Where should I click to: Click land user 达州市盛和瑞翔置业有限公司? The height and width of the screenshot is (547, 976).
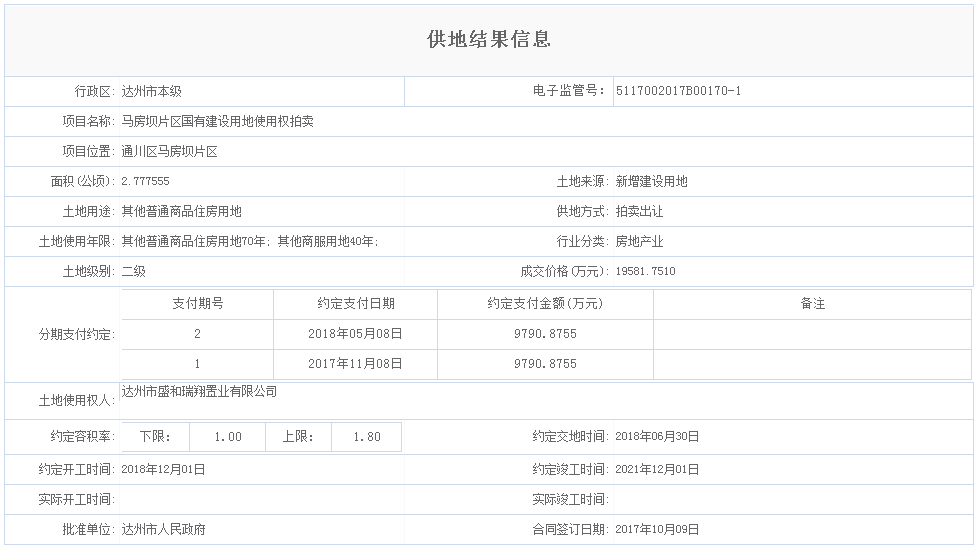point(199,391)
